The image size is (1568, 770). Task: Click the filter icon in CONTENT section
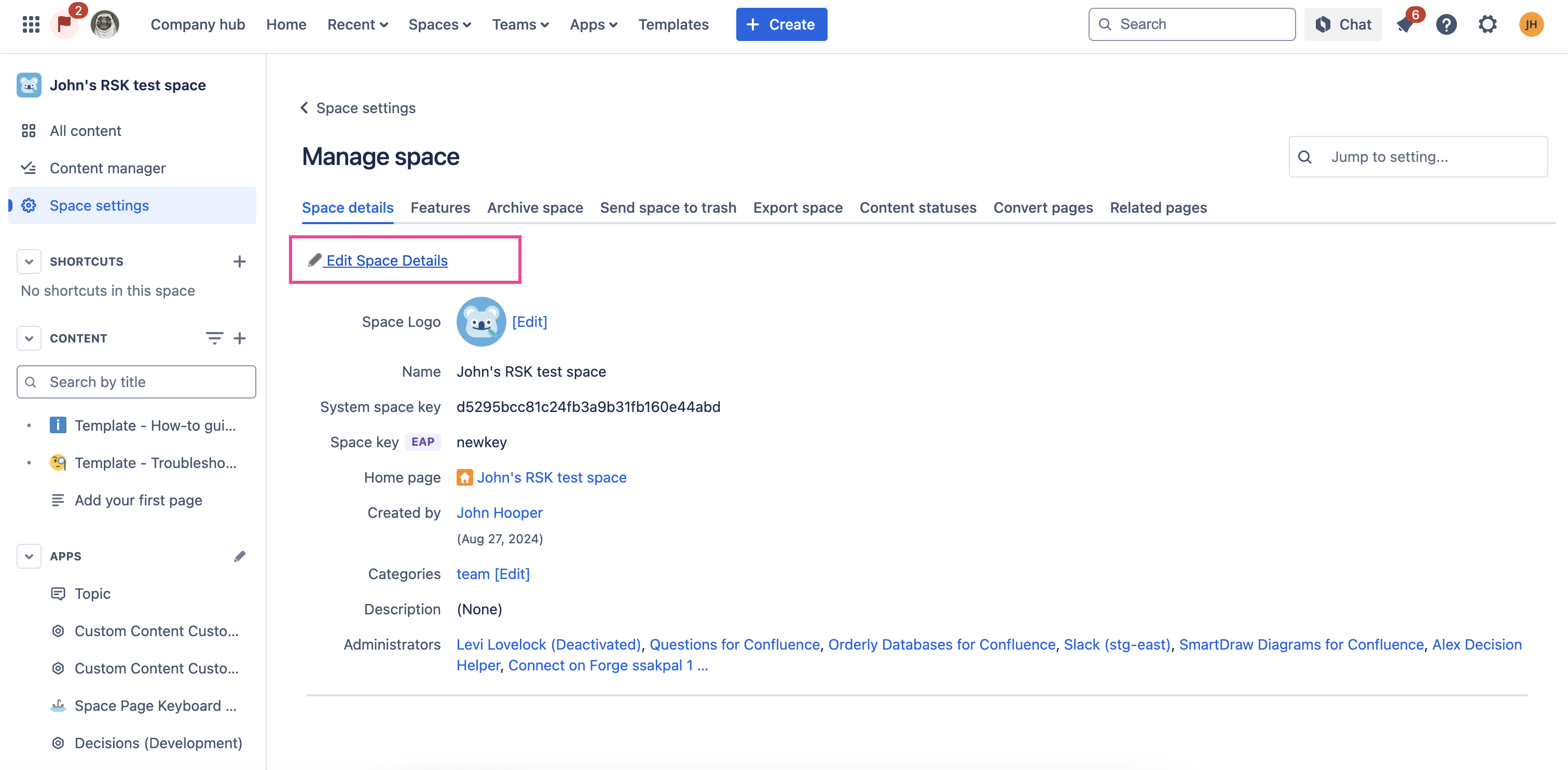(214, 338)
